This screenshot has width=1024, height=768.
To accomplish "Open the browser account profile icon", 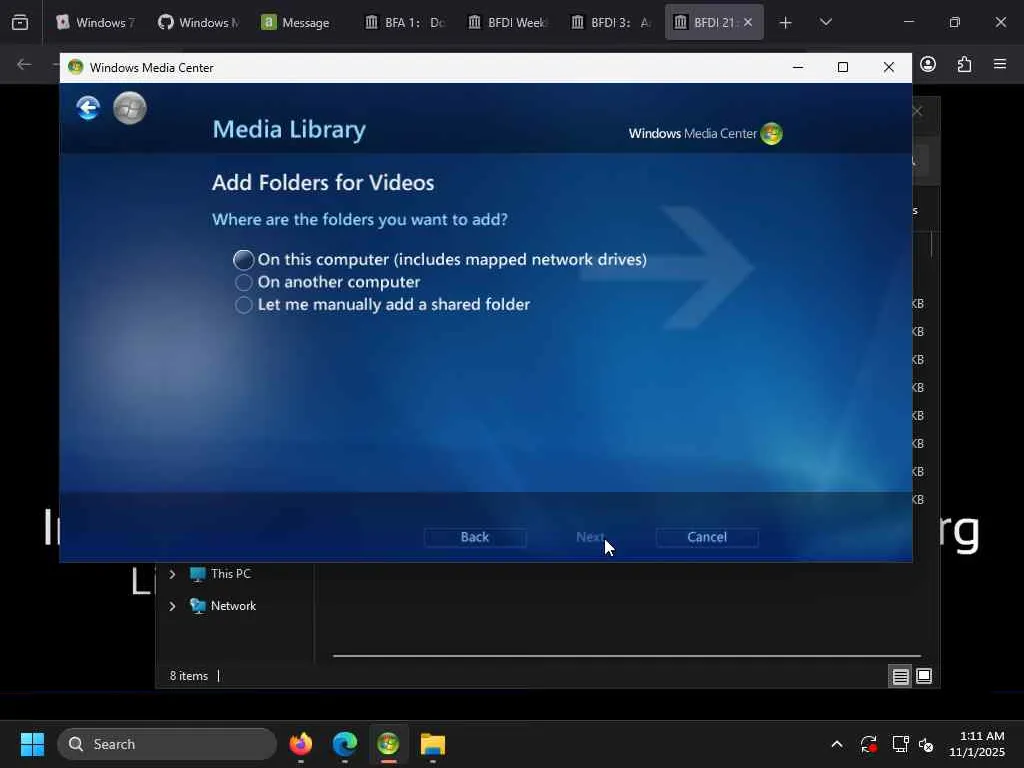I will coord(928,64).
